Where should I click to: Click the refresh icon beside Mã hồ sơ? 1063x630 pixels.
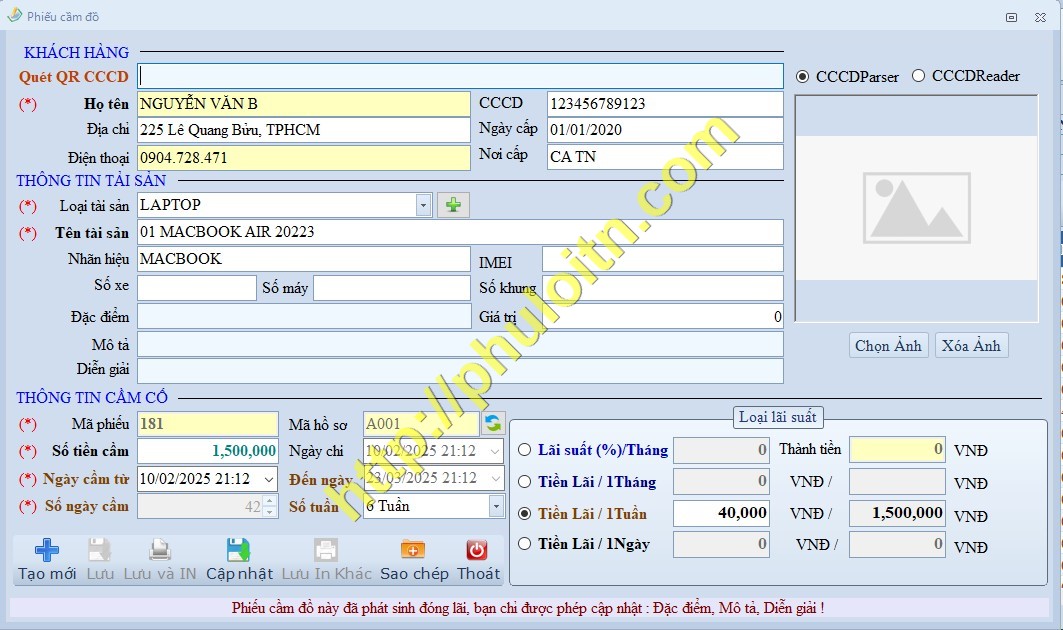tap(493, 424)
